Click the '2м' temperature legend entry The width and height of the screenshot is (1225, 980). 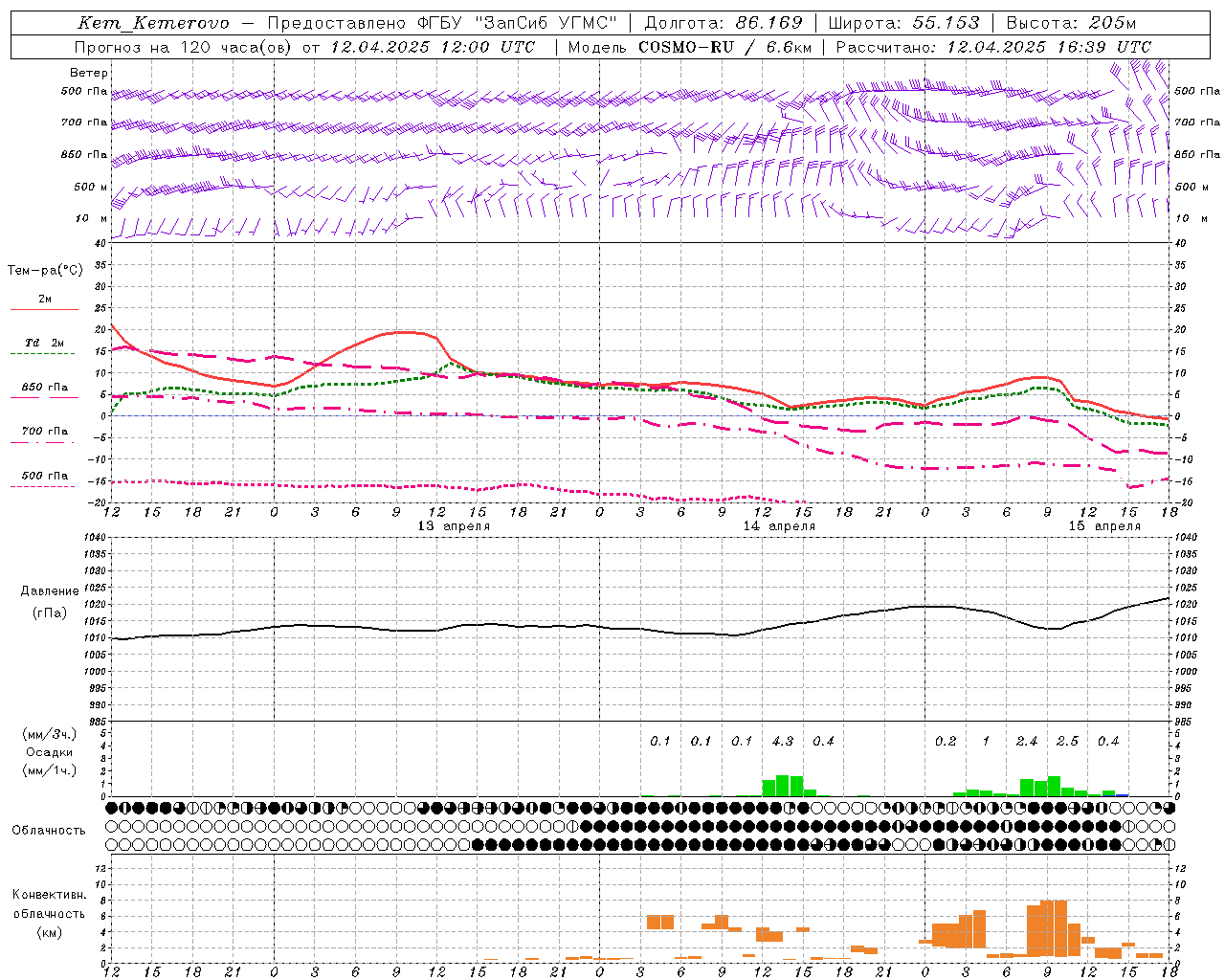(x=45, y=300)
